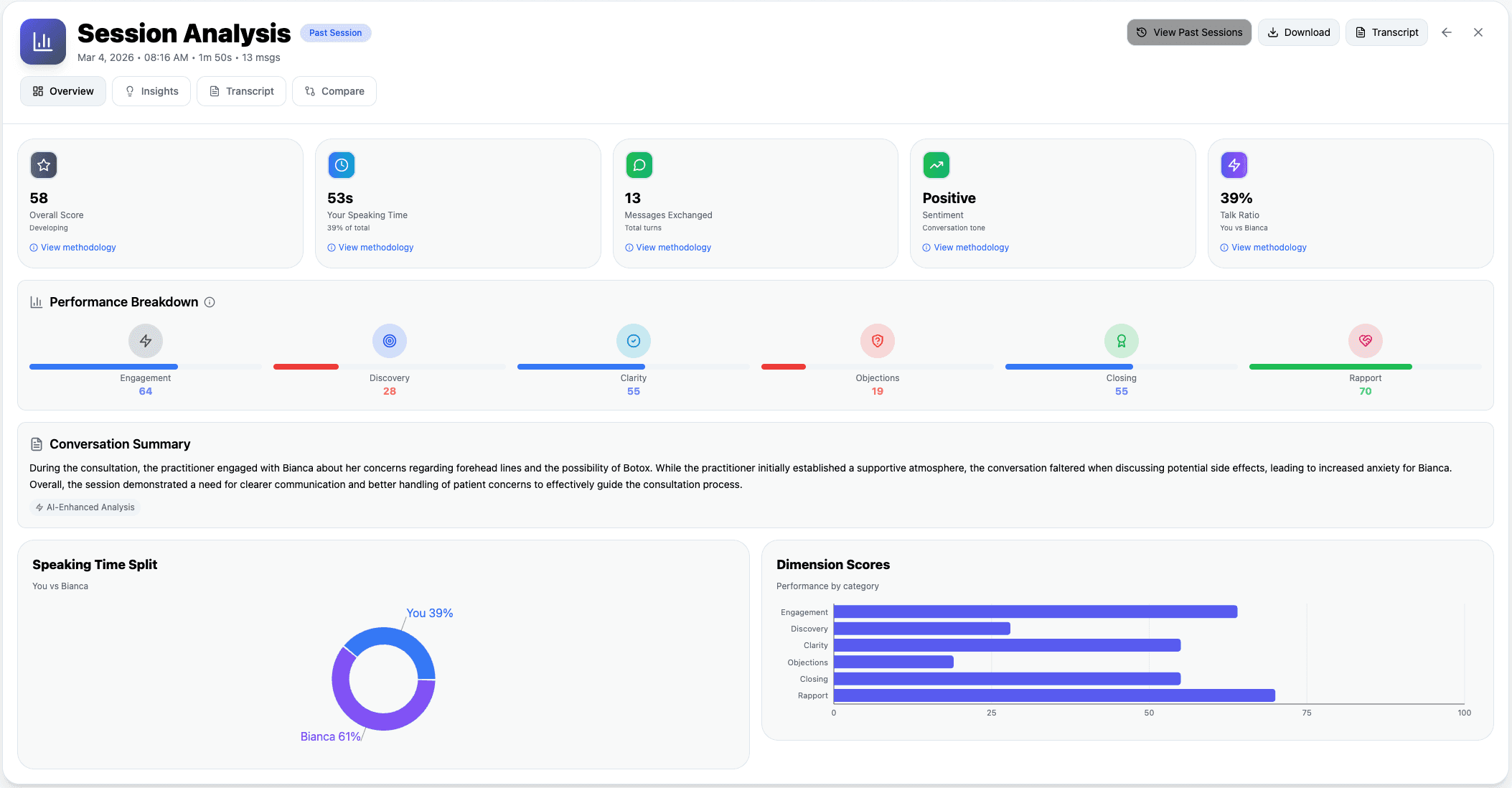Click the purple lightning icon on Talk Ratio card
The height and width of the screenshot is (788, 1512).
1234,165
